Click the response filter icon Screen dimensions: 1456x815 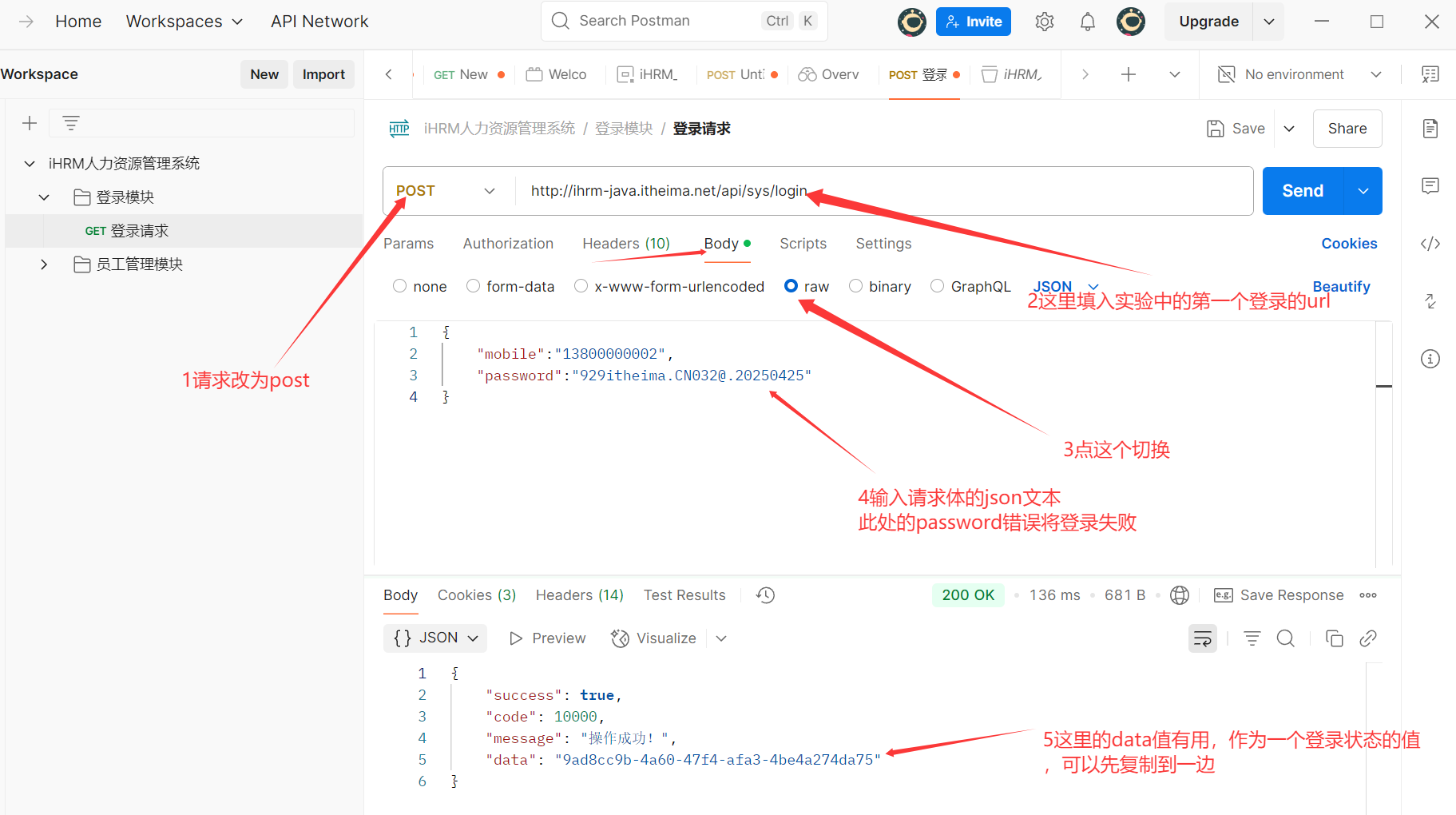(1252, 638)
